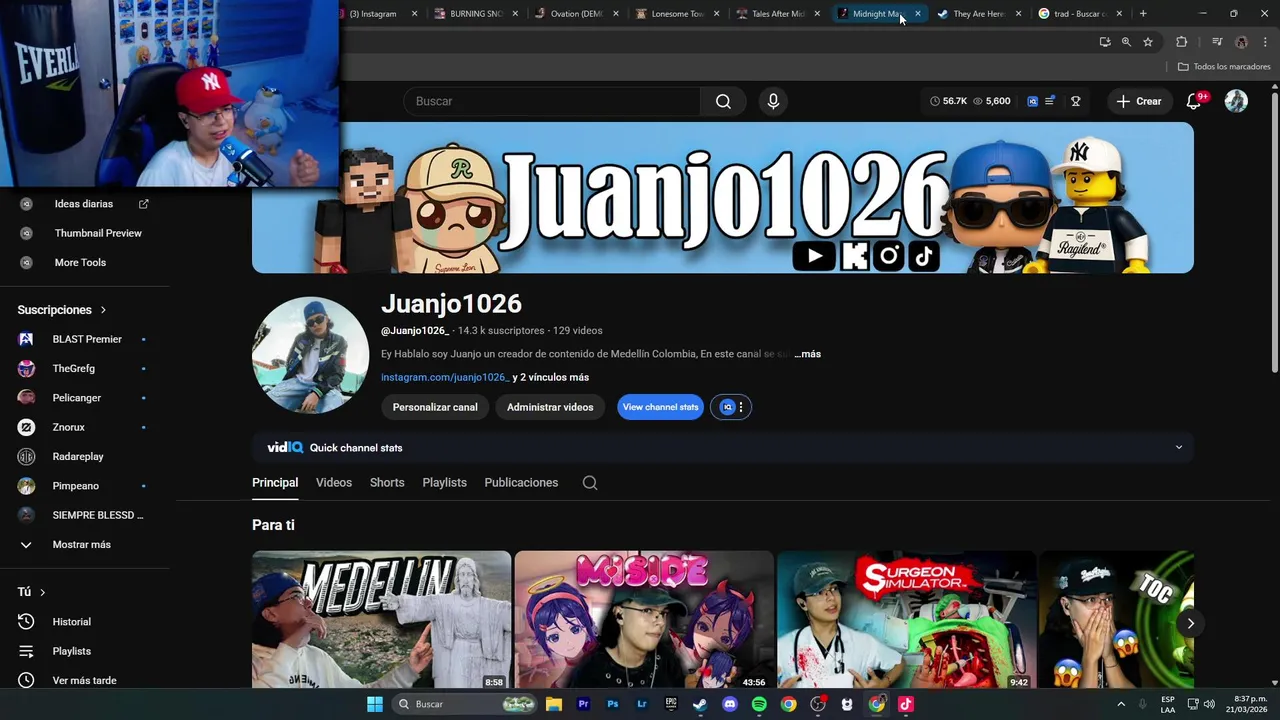
Task: Click Personalizar canal button
Action: click(435, 407)
